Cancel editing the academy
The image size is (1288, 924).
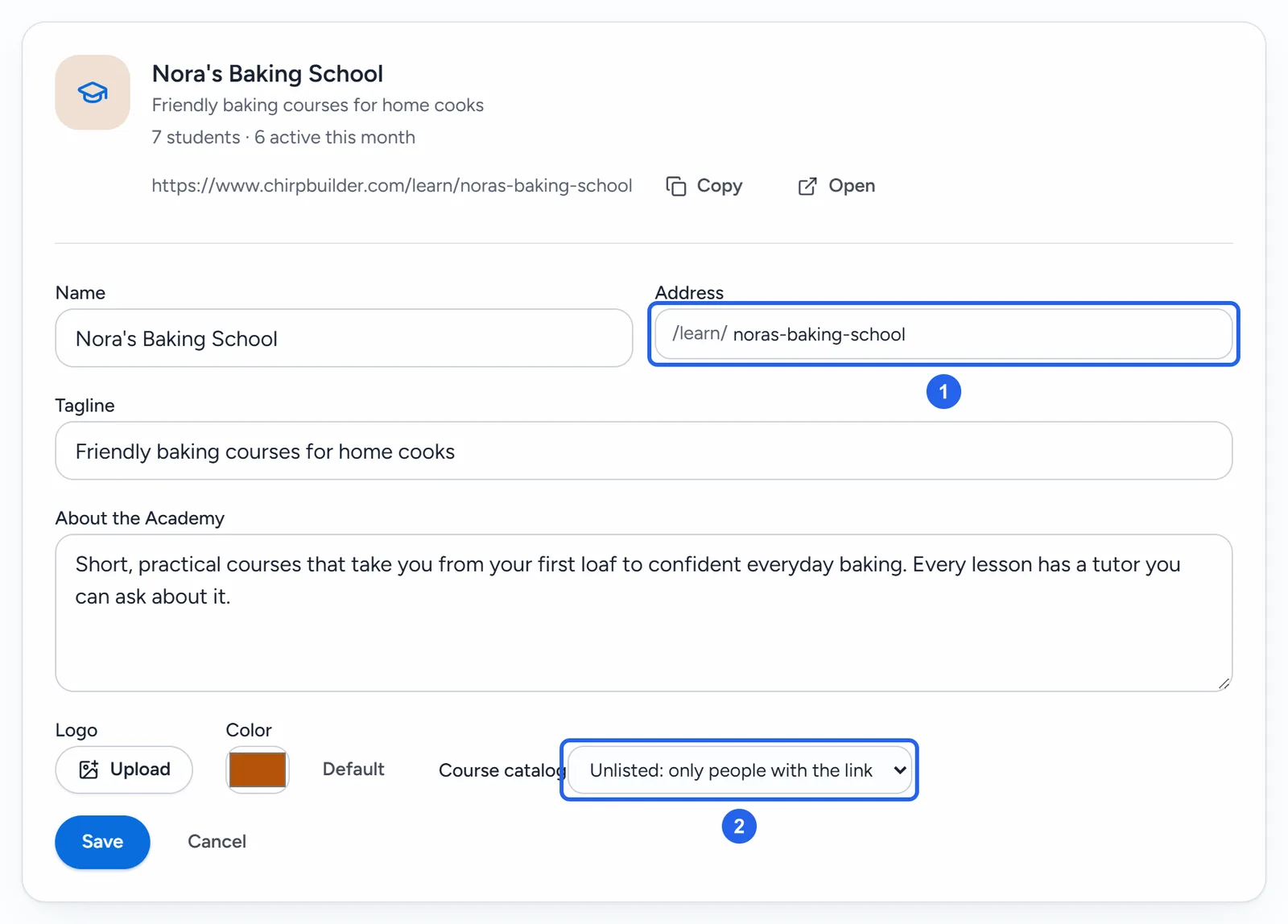pyautogui.click(x=217, y=842)
